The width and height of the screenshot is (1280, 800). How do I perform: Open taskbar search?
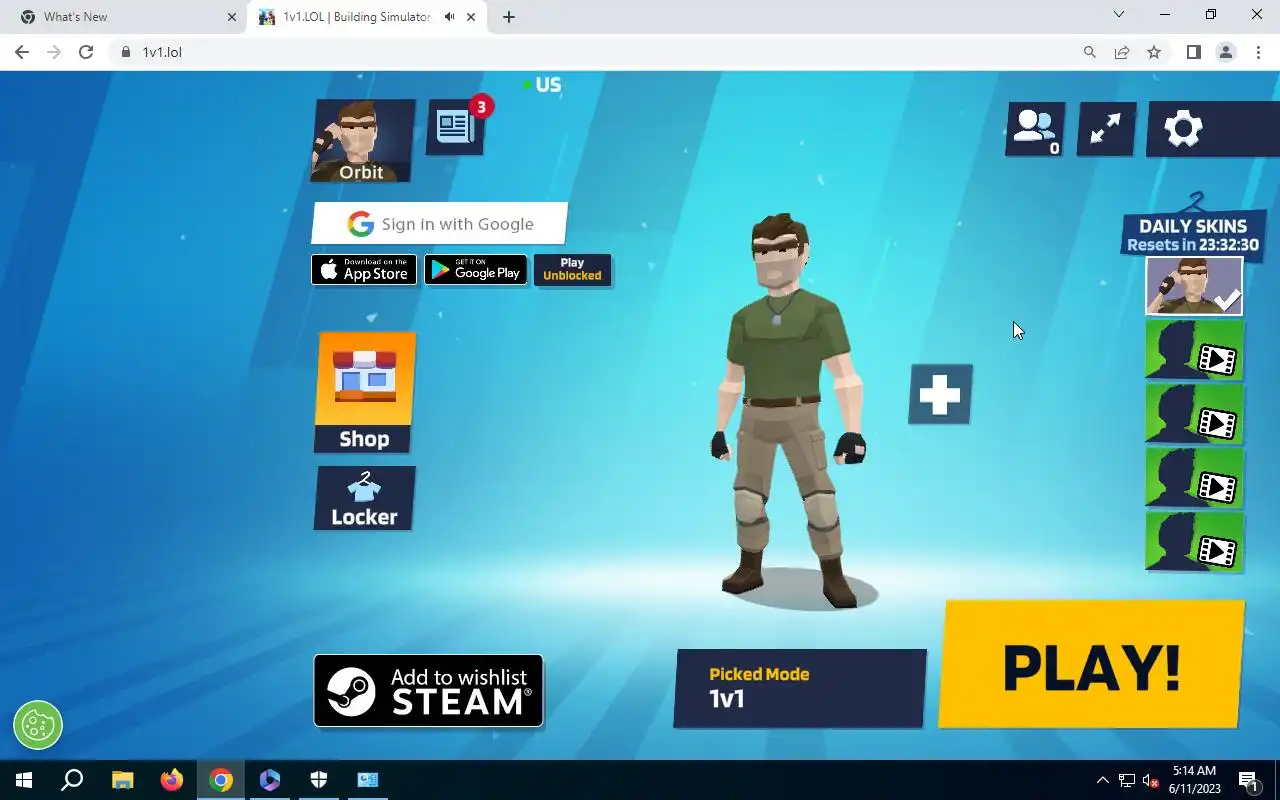[x=72, y=780]
